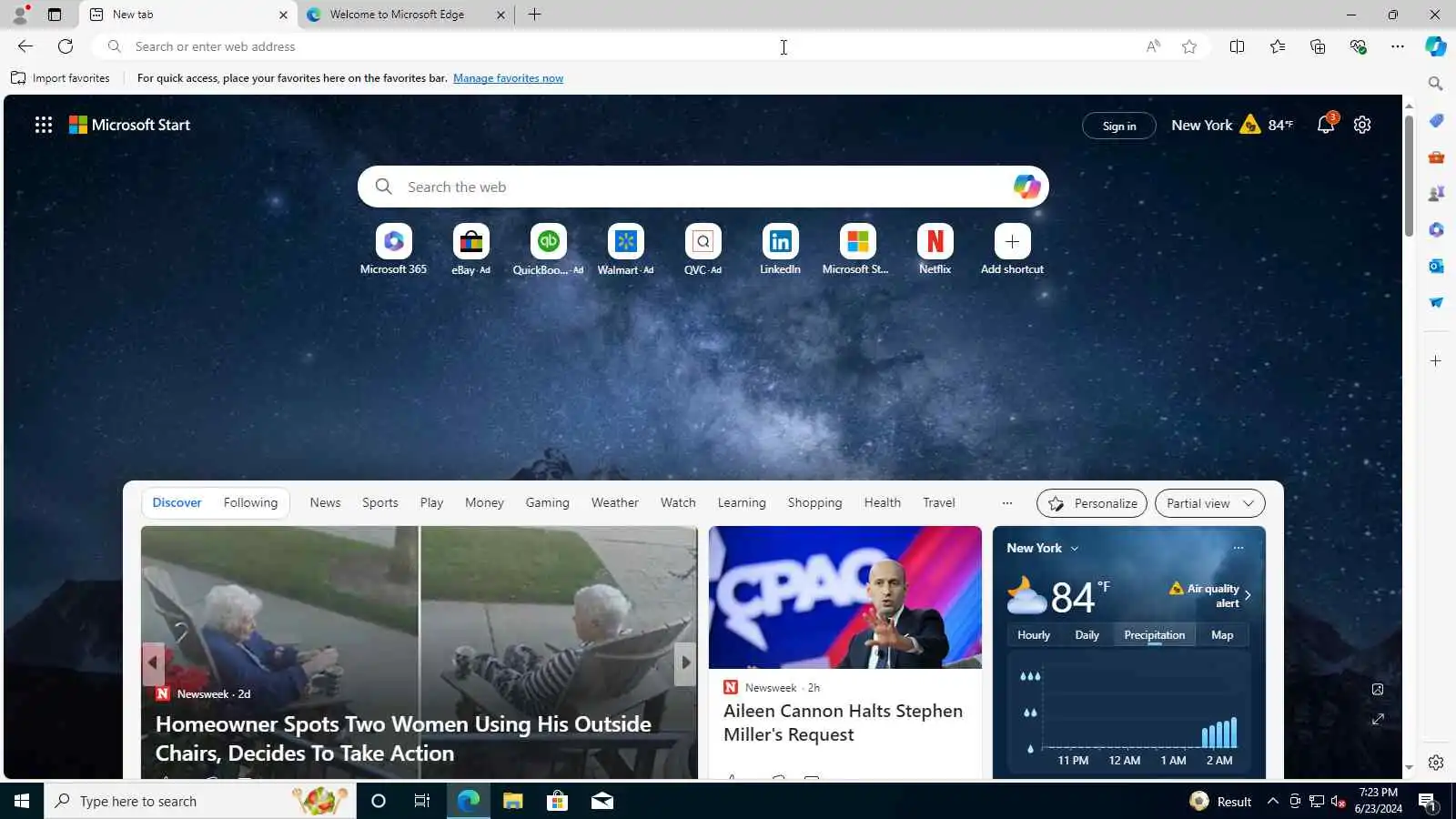Open the Shopping tag sidebar icon
Image resolution: width=1456 pixels, height=819 pixels.
click(1436, 120)
